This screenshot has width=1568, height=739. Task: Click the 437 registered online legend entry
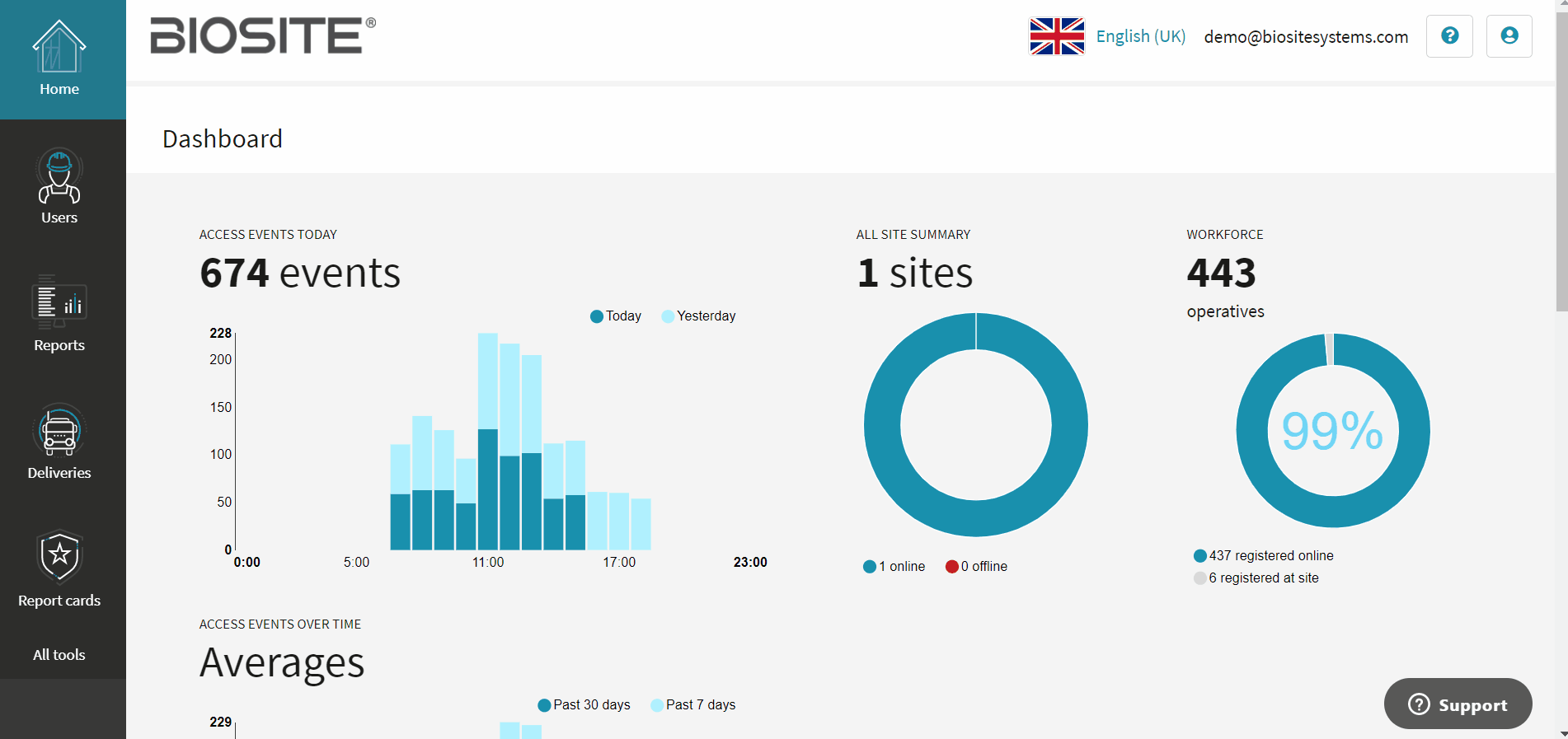pos(1264,556)
